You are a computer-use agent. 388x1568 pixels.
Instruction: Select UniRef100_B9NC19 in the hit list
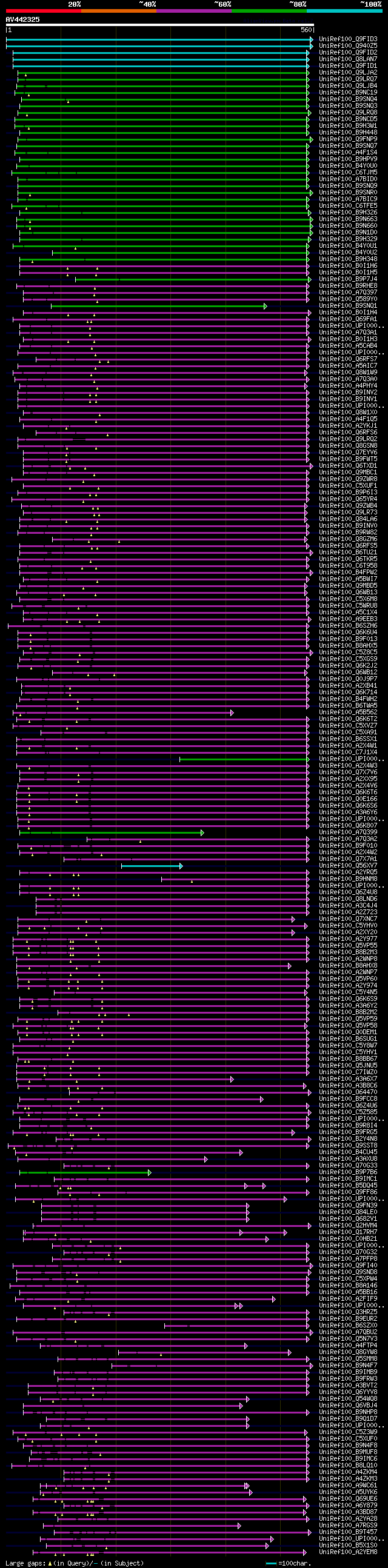click(348, 93)
